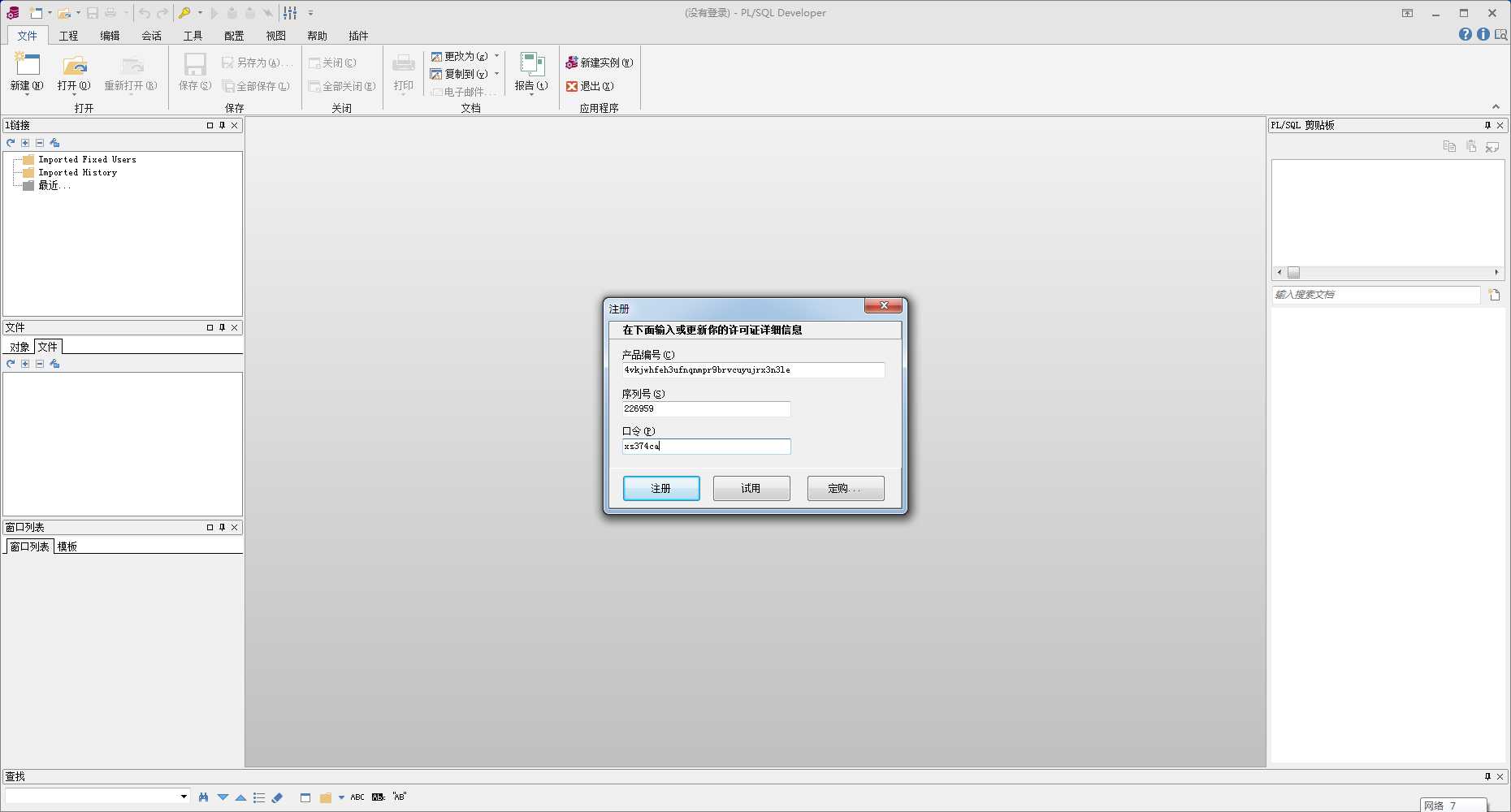Image resolution: width=1511 pixels, height=812 pixels.
Task: Click the preferences sliders icon in quick toolbar
Action: click(x=290, y=13)
